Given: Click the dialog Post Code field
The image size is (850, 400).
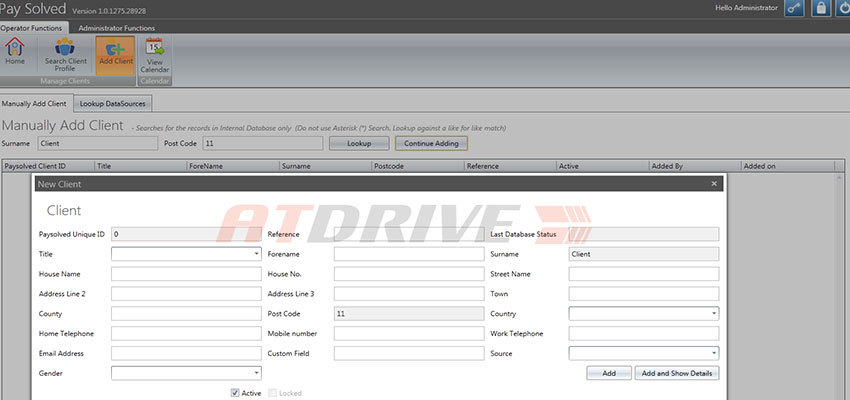Looking at the screenshot, I should (x=409, y=314).
